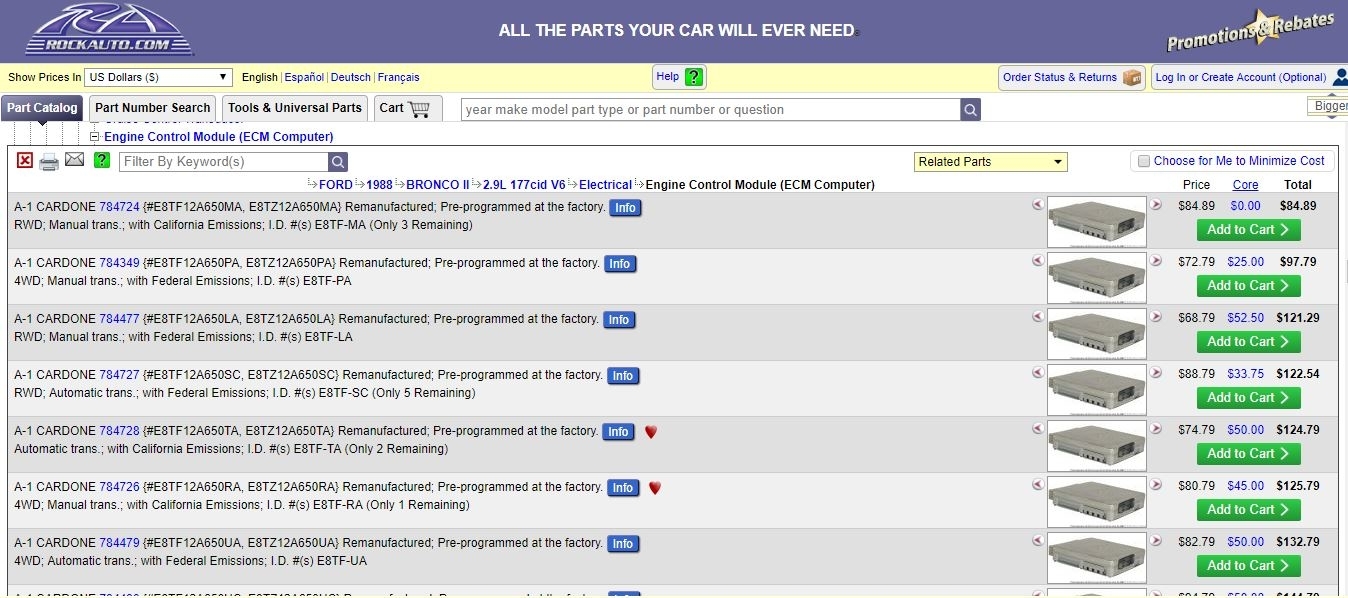Image resolution: width=1348 pixels, height=598 pixels.
Task: Click Info button for part 784479
Action: 623,544
